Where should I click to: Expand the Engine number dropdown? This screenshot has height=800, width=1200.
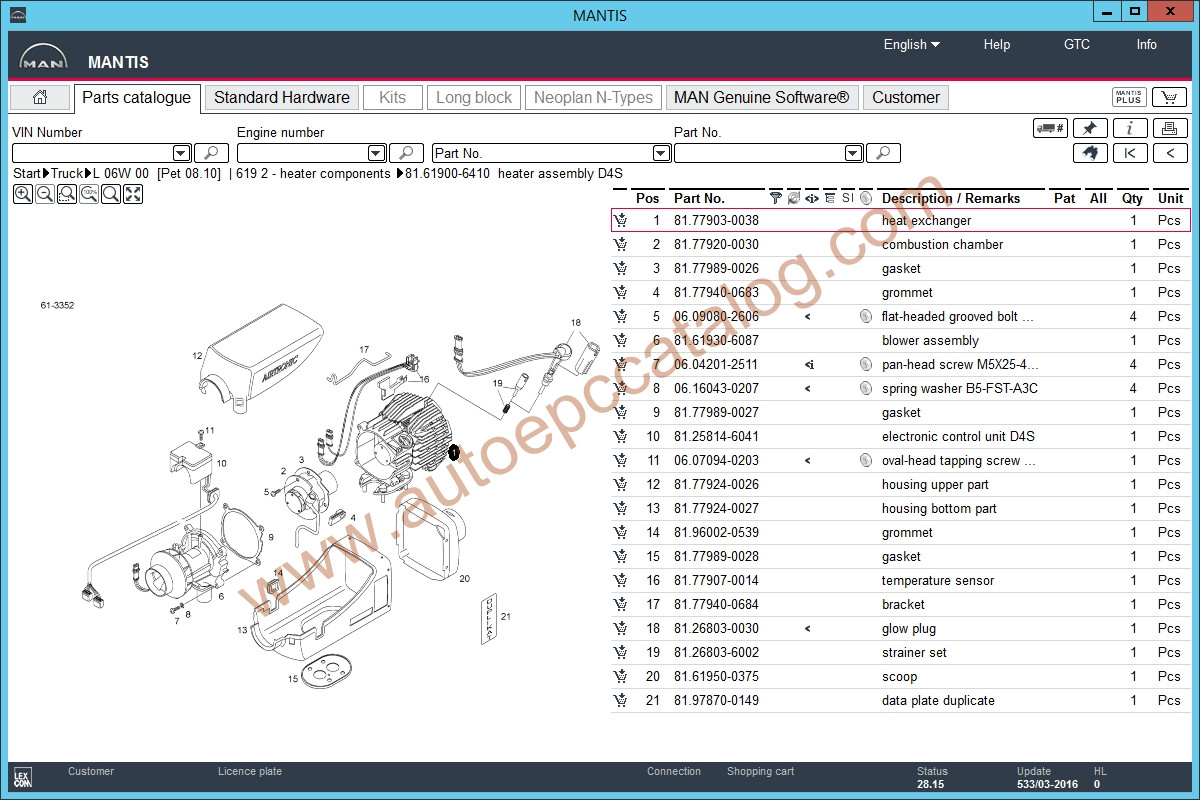pyautogui.click(x=376, y=153)
